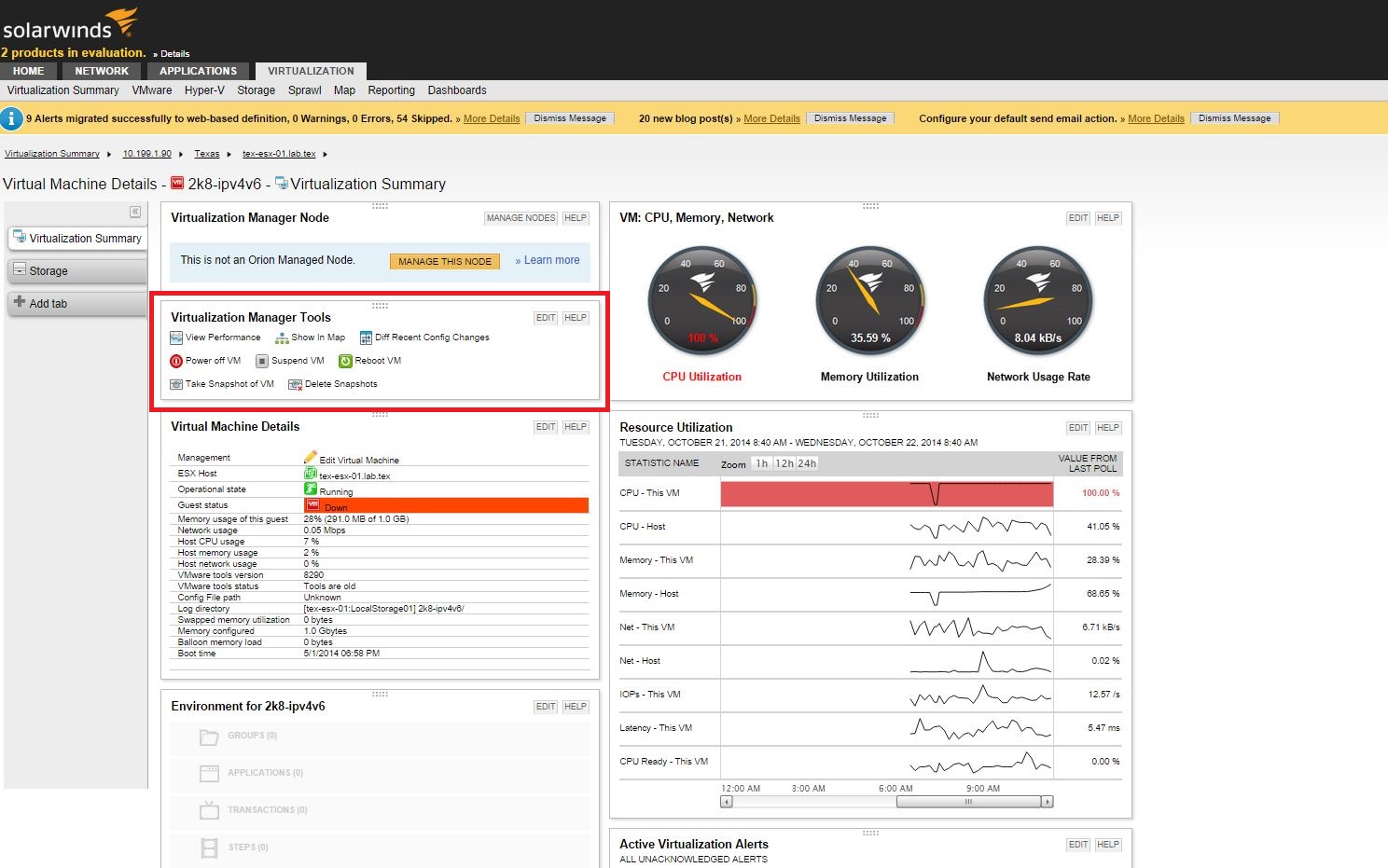Screen dimensions: 1388x868
Task: Open the HOME main tab
Action: tap(29, 71)
